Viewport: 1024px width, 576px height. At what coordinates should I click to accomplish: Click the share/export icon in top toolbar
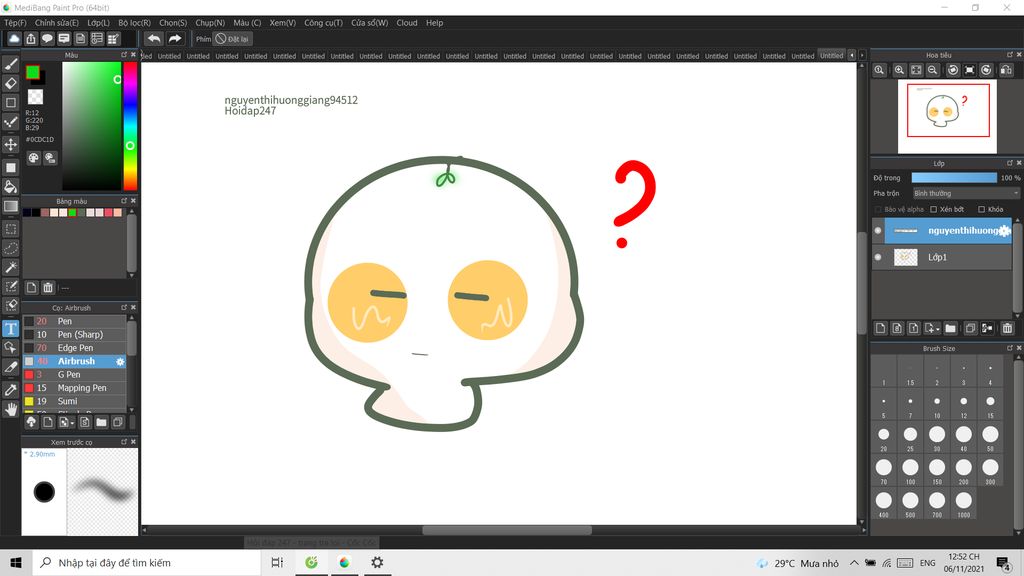(x=31, y=39)
